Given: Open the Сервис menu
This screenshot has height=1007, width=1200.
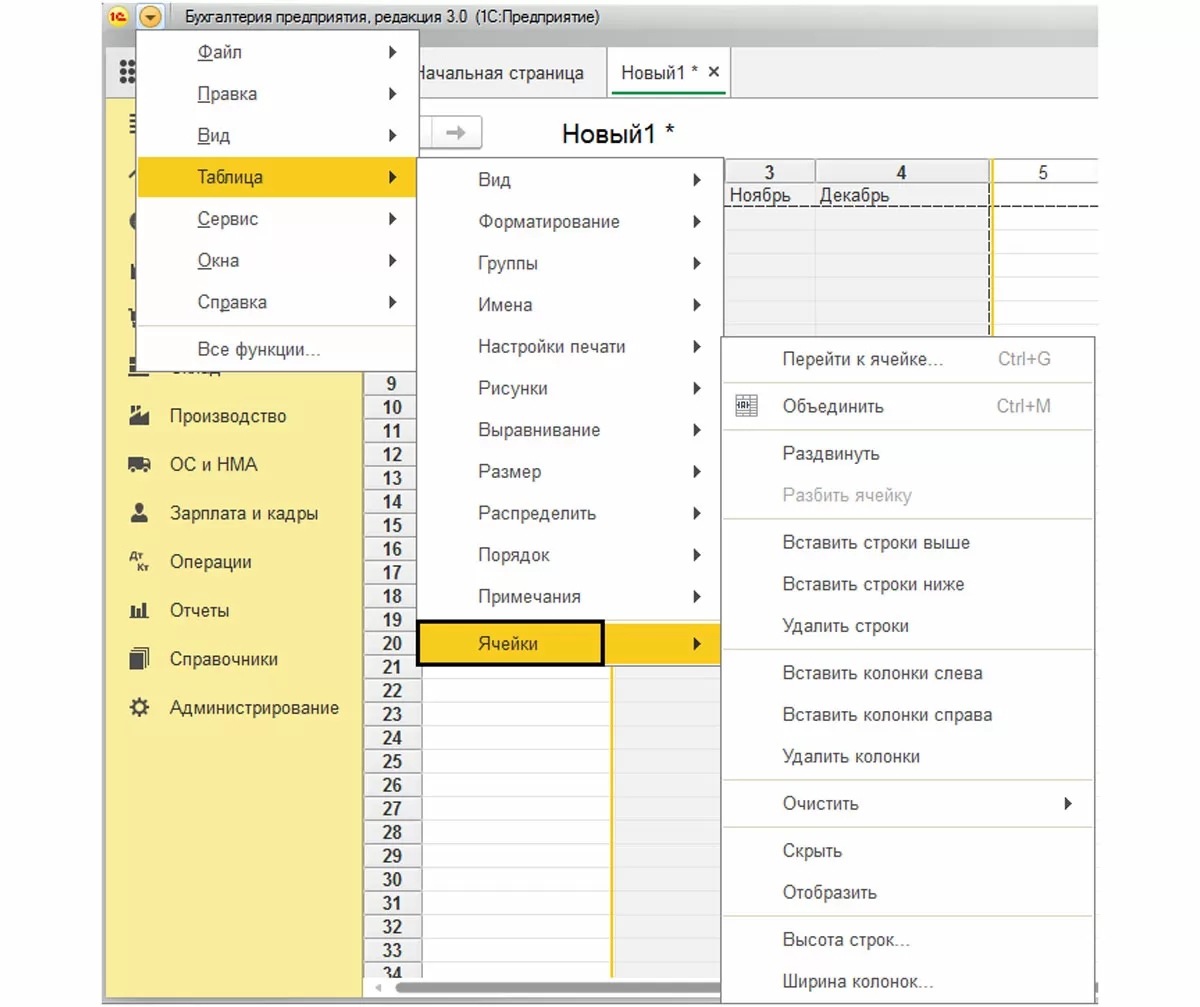Looking at the screenshot, I should click(277, 219).
